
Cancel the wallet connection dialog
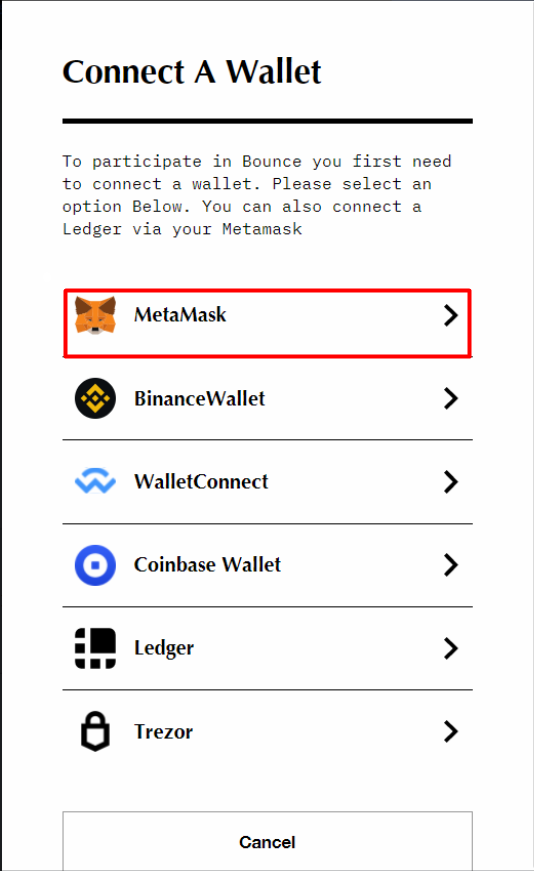(267, 840)
